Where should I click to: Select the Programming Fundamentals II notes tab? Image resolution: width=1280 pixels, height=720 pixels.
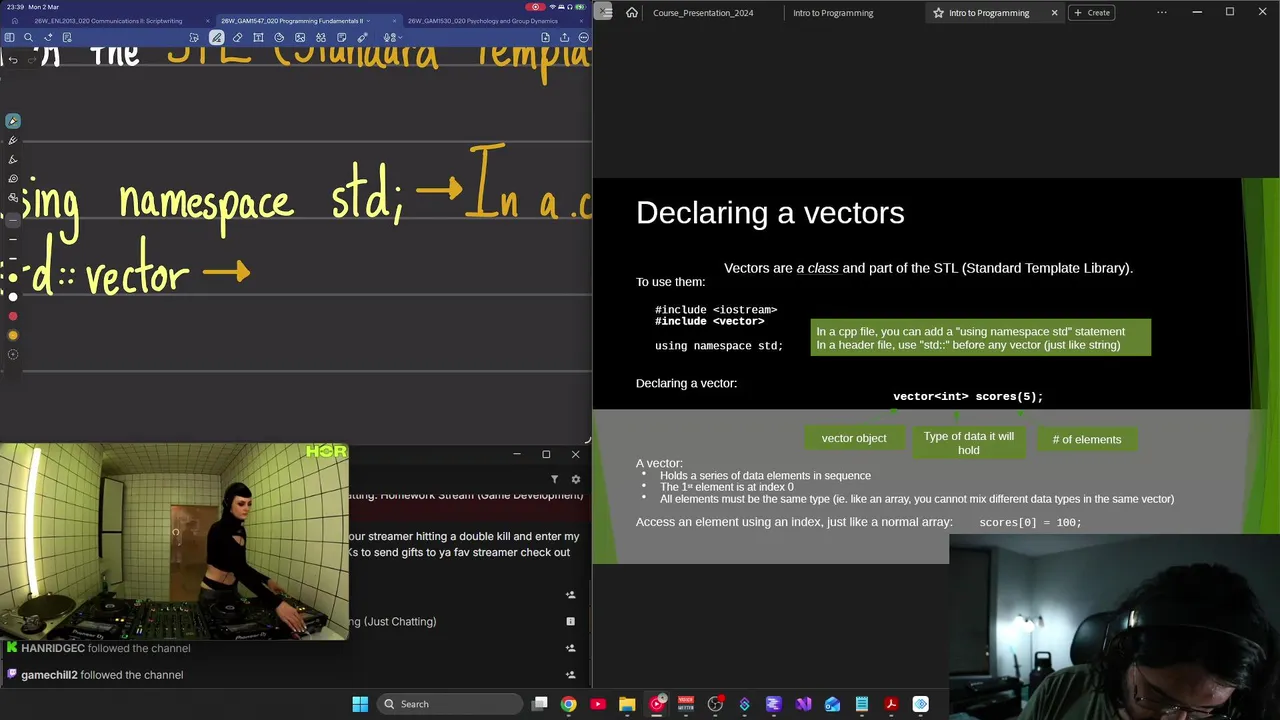[291, 21]
